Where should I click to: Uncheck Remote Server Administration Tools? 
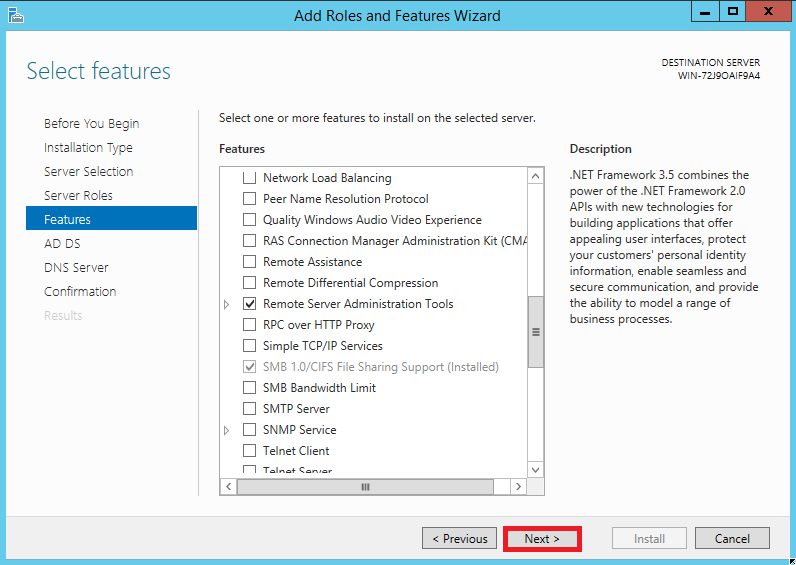(x=249, y=304)
